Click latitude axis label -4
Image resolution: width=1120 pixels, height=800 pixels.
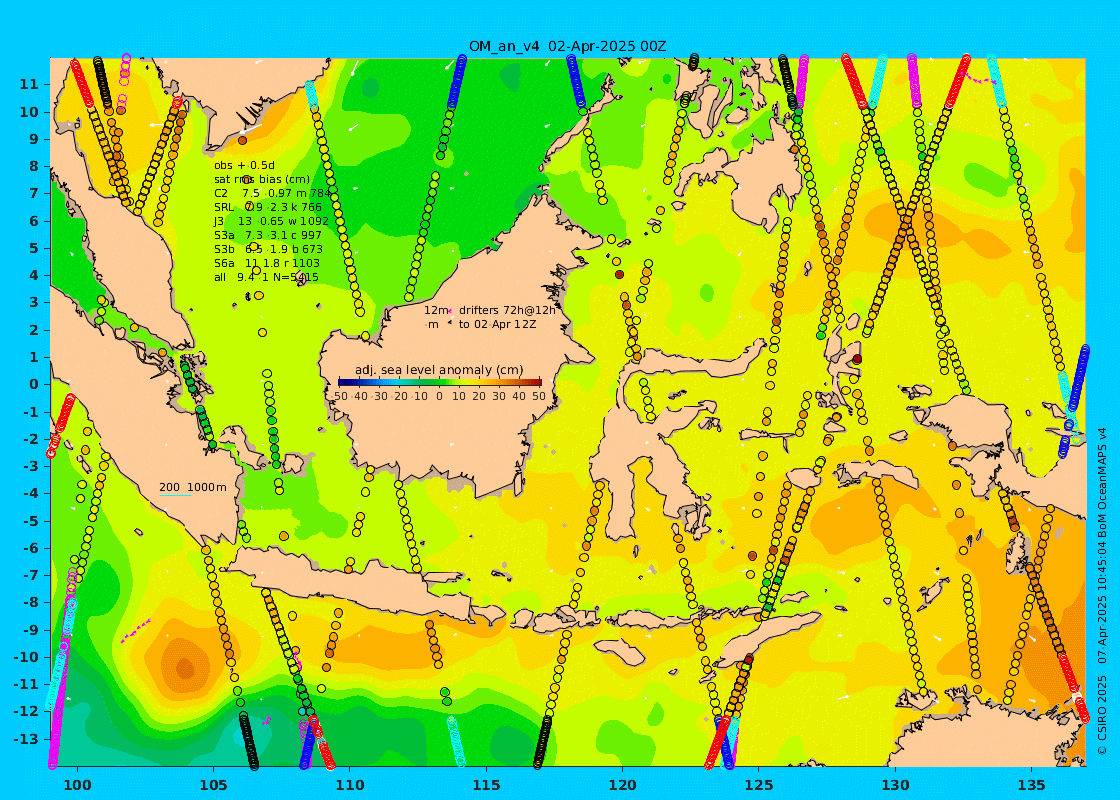(30, 494)
